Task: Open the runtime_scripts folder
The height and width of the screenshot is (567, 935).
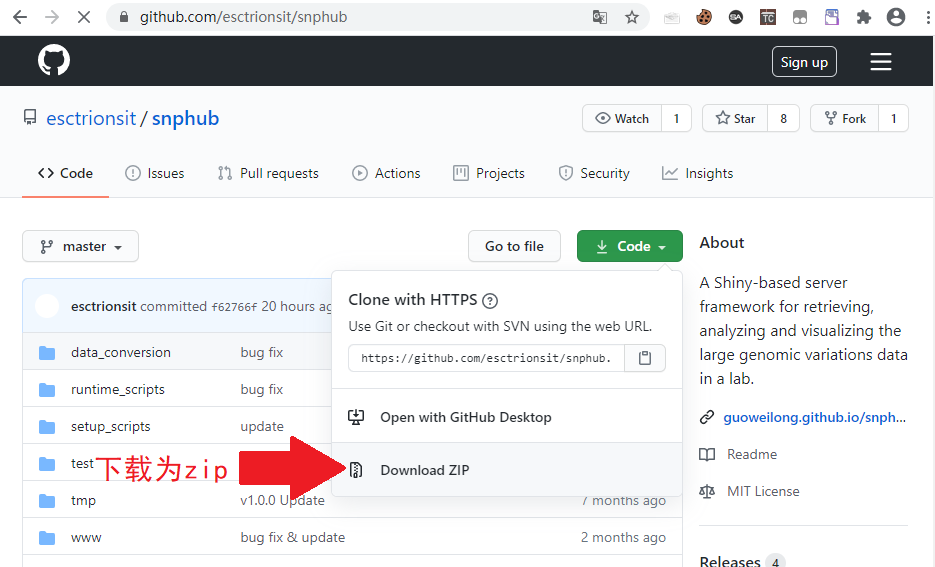Action: click(117, 390)
